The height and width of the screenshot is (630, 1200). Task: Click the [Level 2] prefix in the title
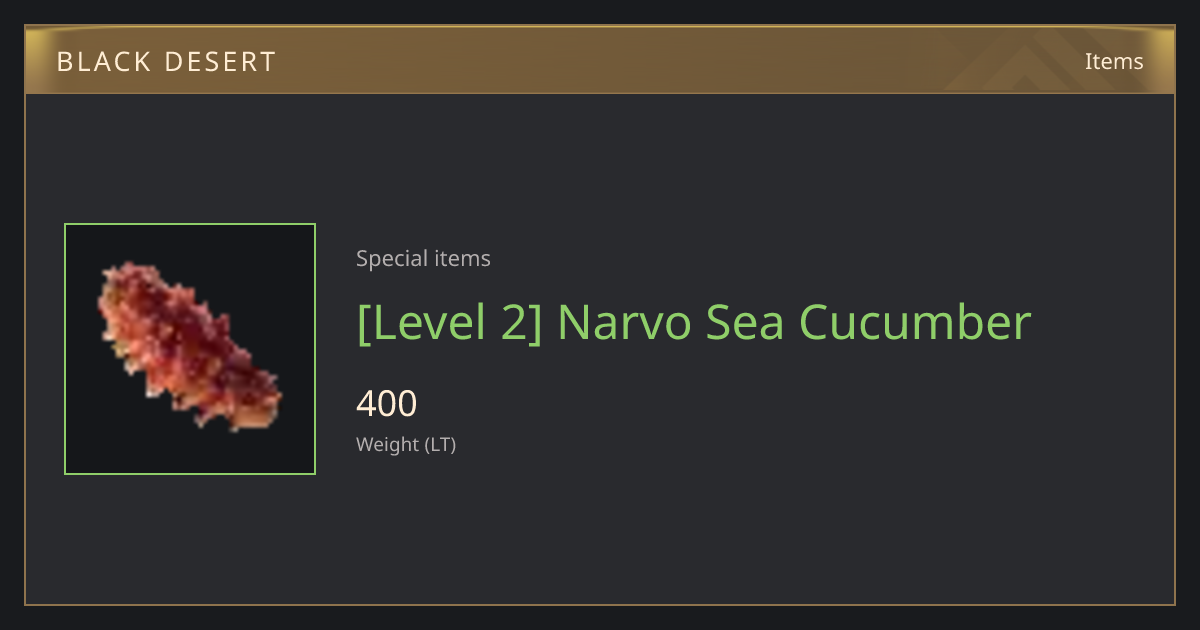pos(449,323)
